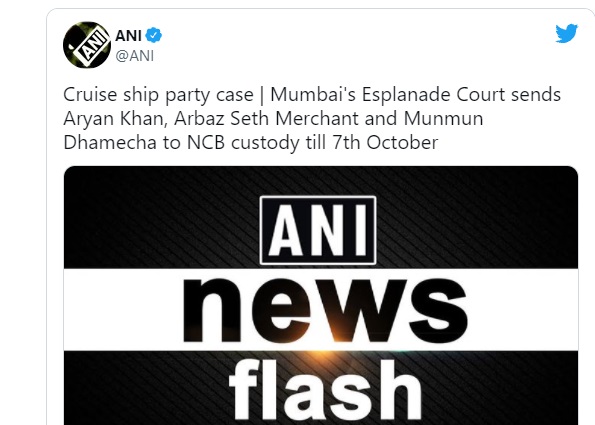595x425 pixels.
Task: Click the 'flash' word in the image
Action: point(325,391)
